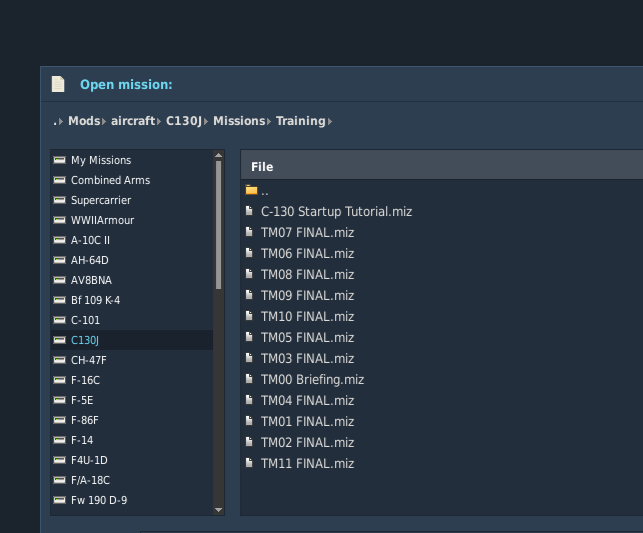Select file TM00 Briefing.miz
This screenshot has height=533, width=643.
pyautogui.click(x=312, y=380)
